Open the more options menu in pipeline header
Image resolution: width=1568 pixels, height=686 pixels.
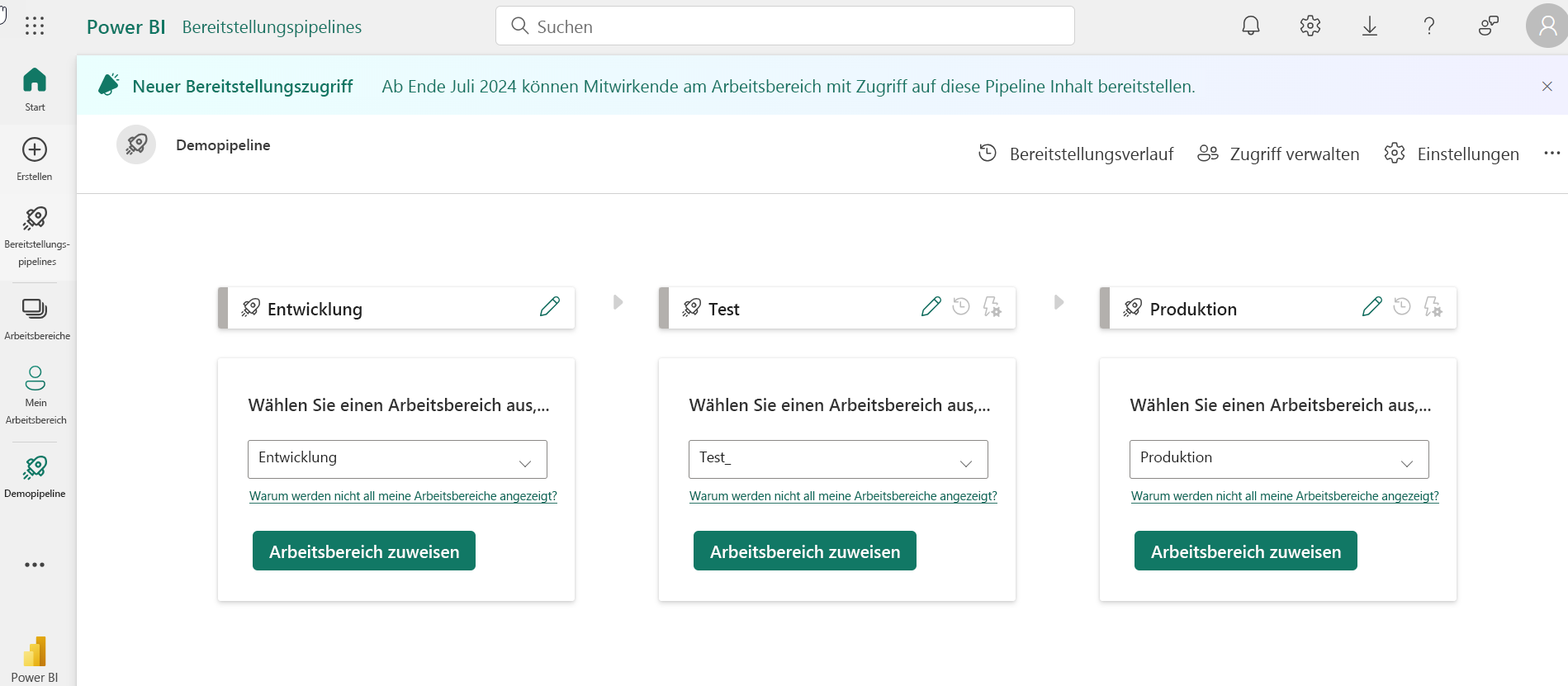click(1553, 153)
